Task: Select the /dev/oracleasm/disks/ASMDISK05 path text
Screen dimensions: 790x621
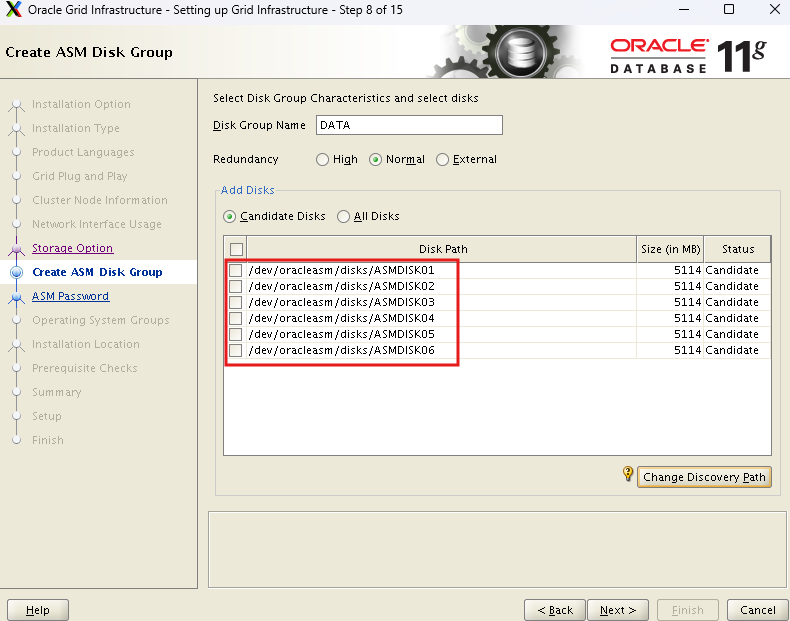Action: click(341, 334)
